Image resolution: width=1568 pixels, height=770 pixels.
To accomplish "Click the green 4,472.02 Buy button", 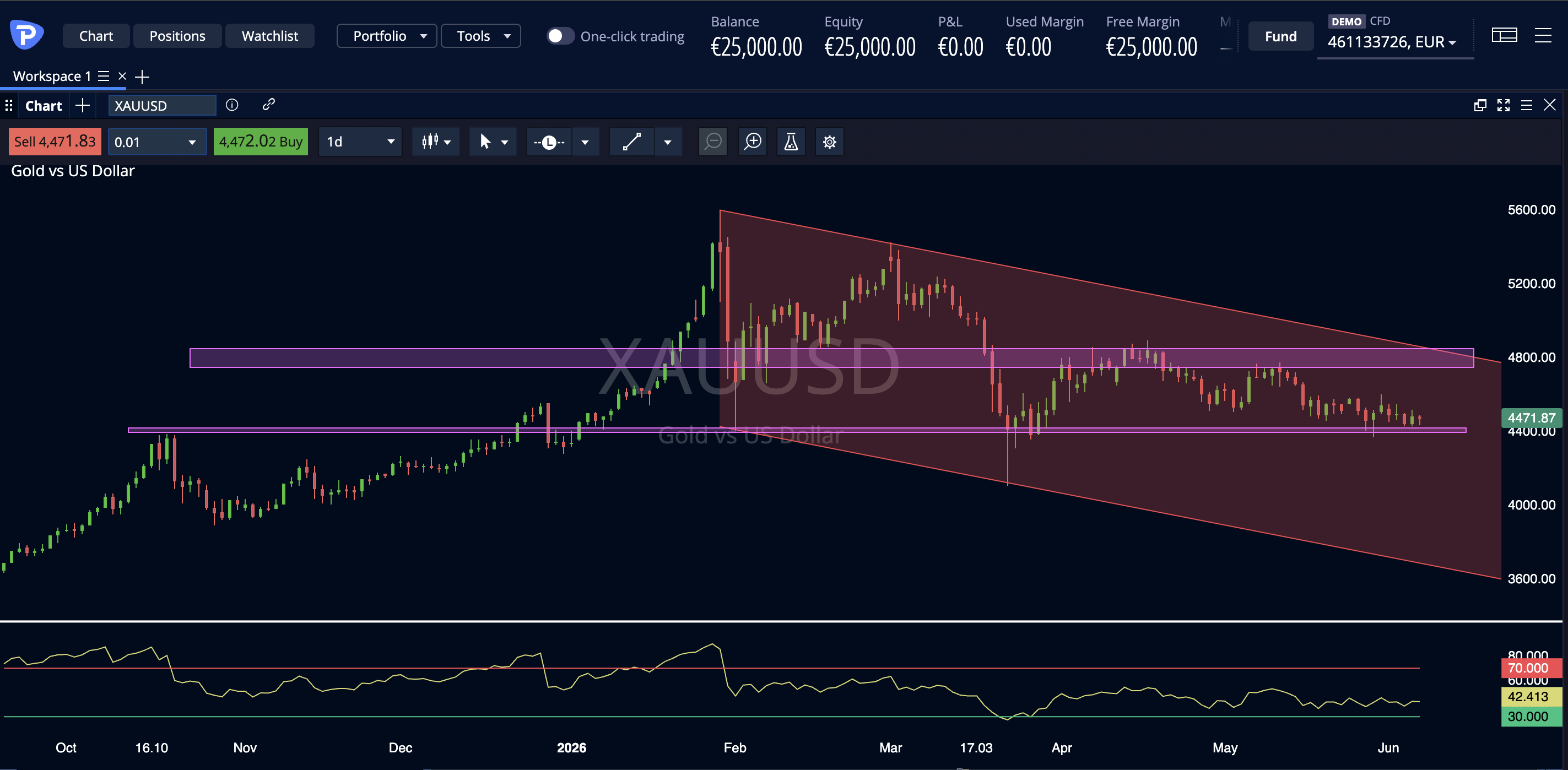I will coord(261,142).
